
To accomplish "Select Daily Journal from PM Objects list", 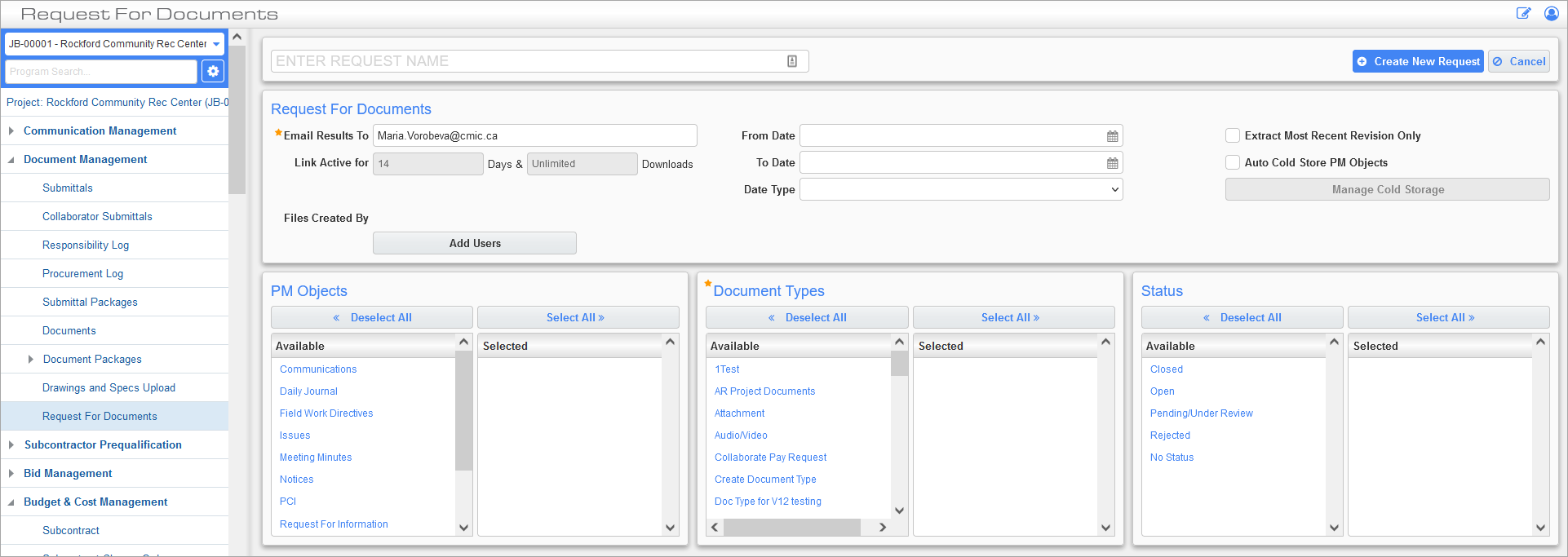I will click(x=308, y=391).
